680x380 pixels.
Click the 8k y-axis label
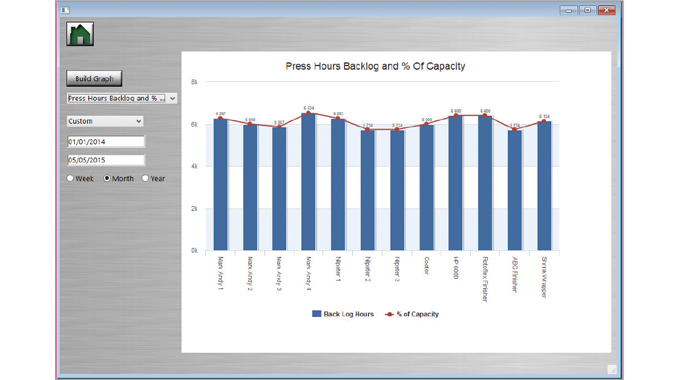click(194, 82)
